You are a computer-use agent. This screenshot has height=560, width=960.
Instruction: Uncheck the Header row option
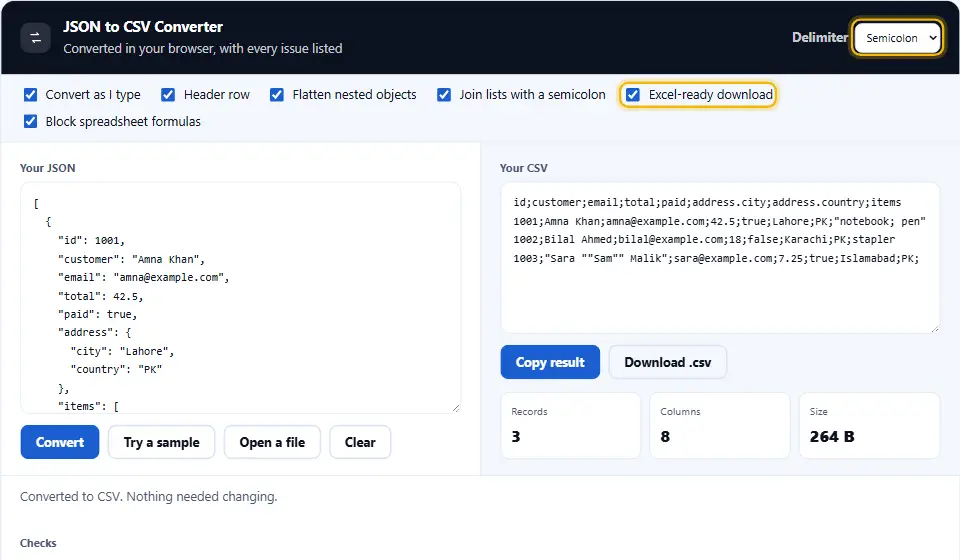pyautogui.click(x=168, y=95)
